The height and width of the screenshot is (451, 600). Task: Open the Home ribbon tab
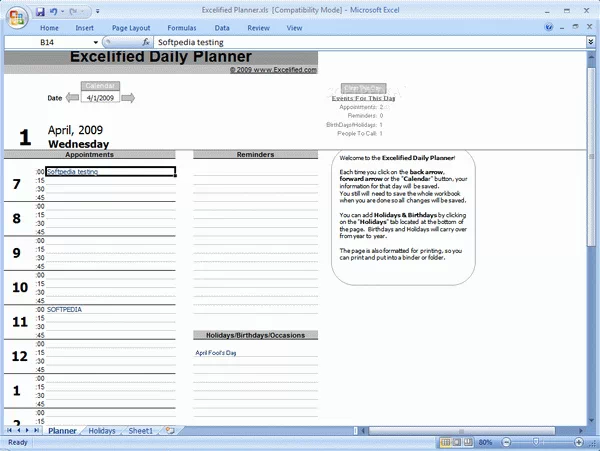49,28
